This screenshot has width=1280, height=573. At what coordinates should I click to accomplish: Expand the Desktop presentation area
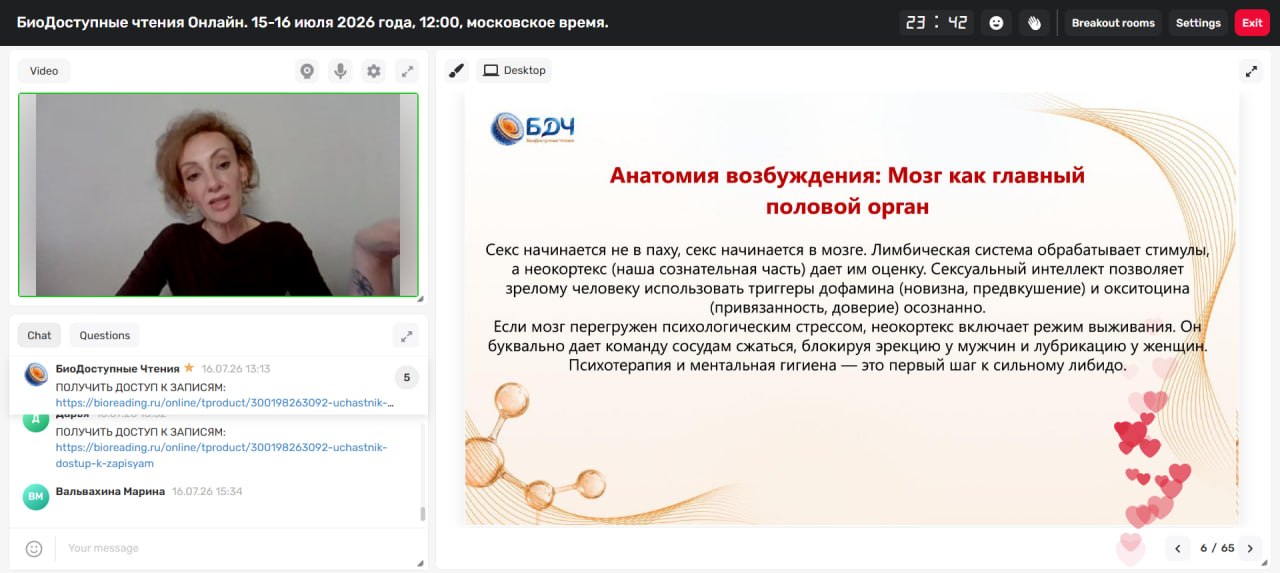[x=1251, y=71]
